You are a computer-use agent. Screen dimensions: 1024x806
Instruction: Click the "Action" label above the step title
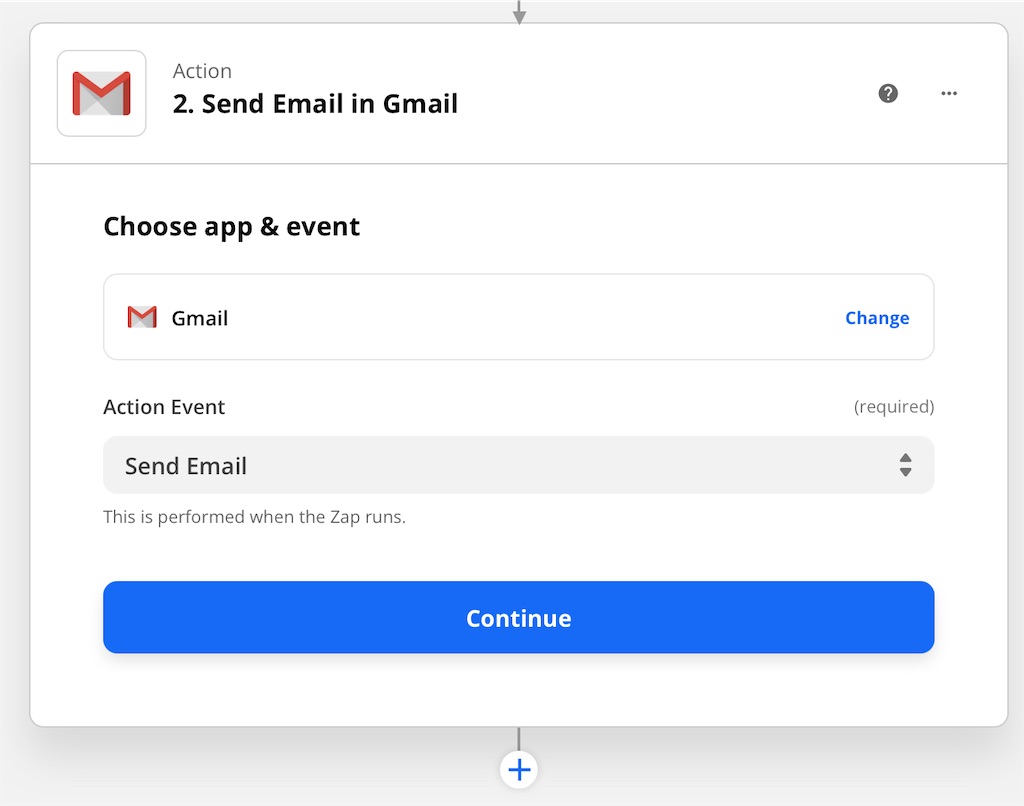pyautogui.click(x=202, y=71)
